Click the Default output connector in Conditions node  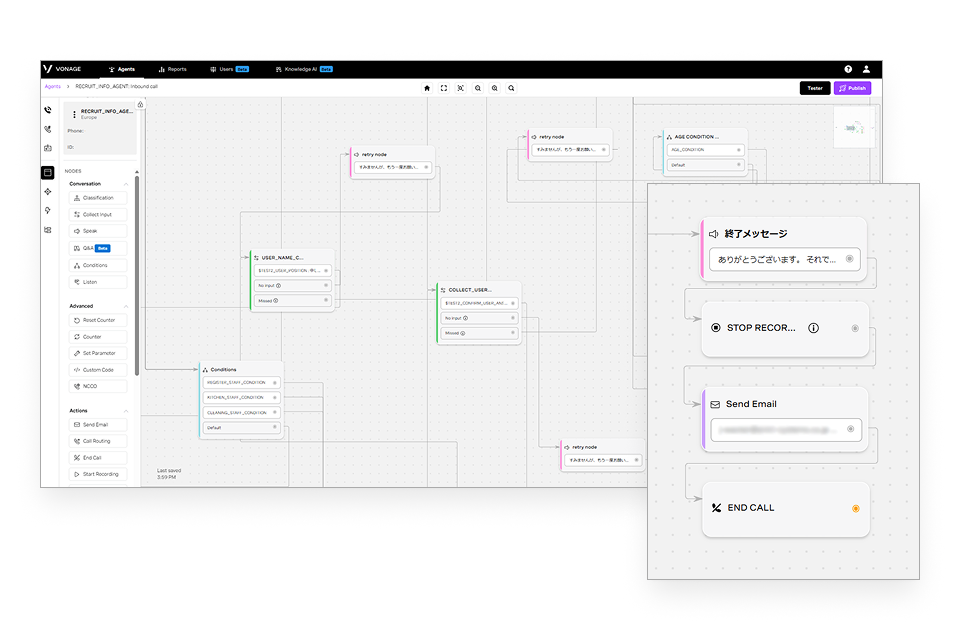(275, 427)
